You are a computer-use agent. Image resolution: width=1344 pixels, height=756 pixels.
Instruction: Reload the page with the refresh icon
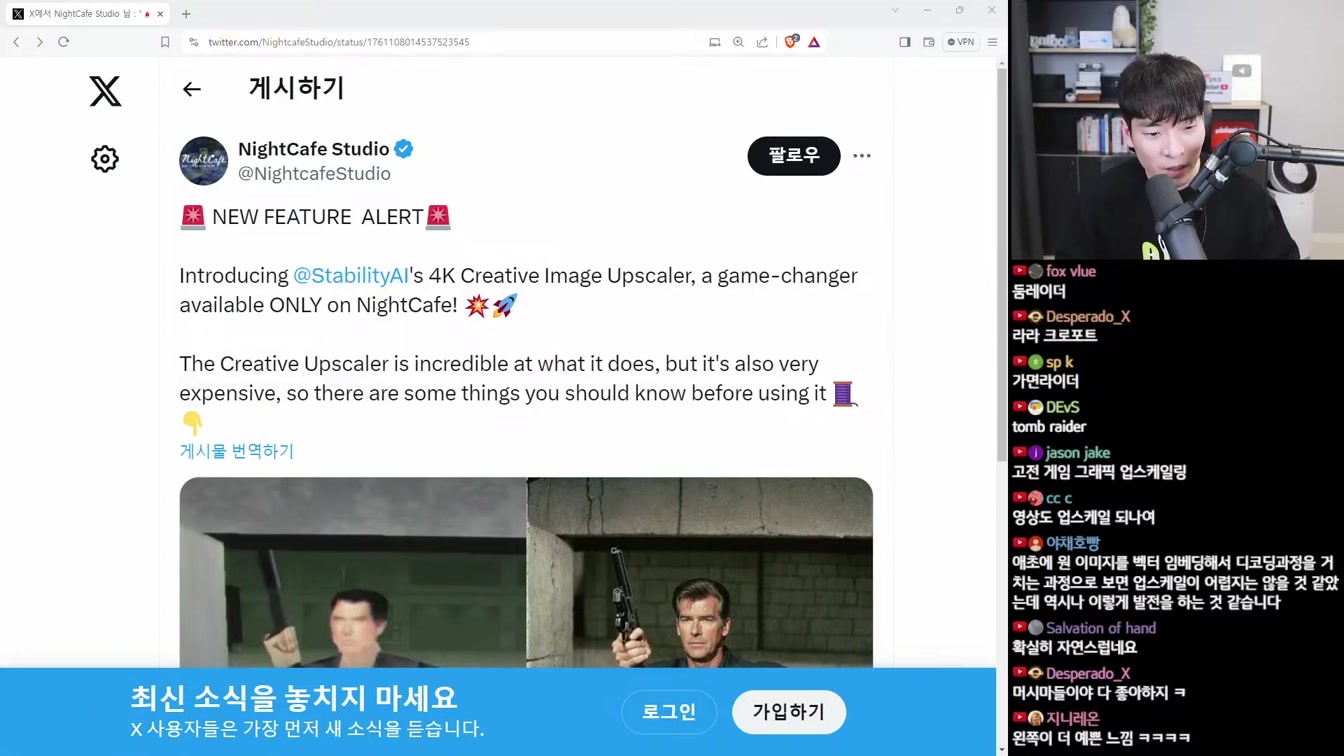click(63, 42)
